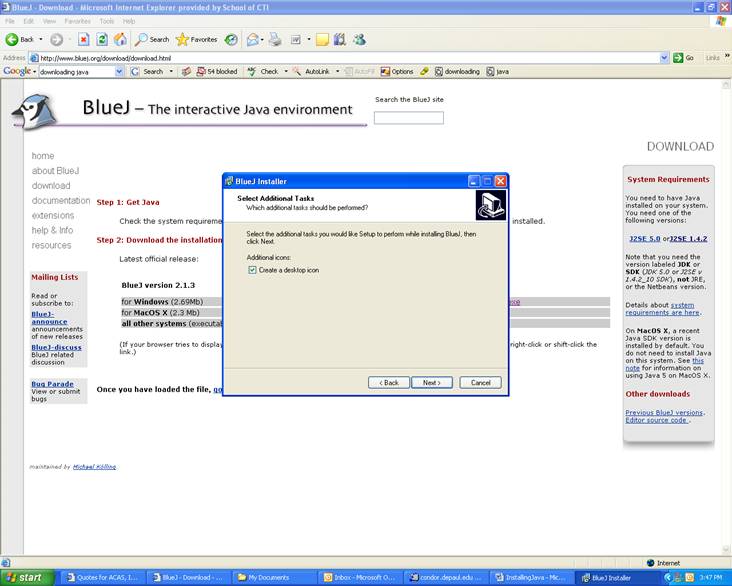The height and width of the screenshot is (586, 732).
Task: Switch to Inbox - Microsoft Outlook taskbar item
Action: coord(359,578)
